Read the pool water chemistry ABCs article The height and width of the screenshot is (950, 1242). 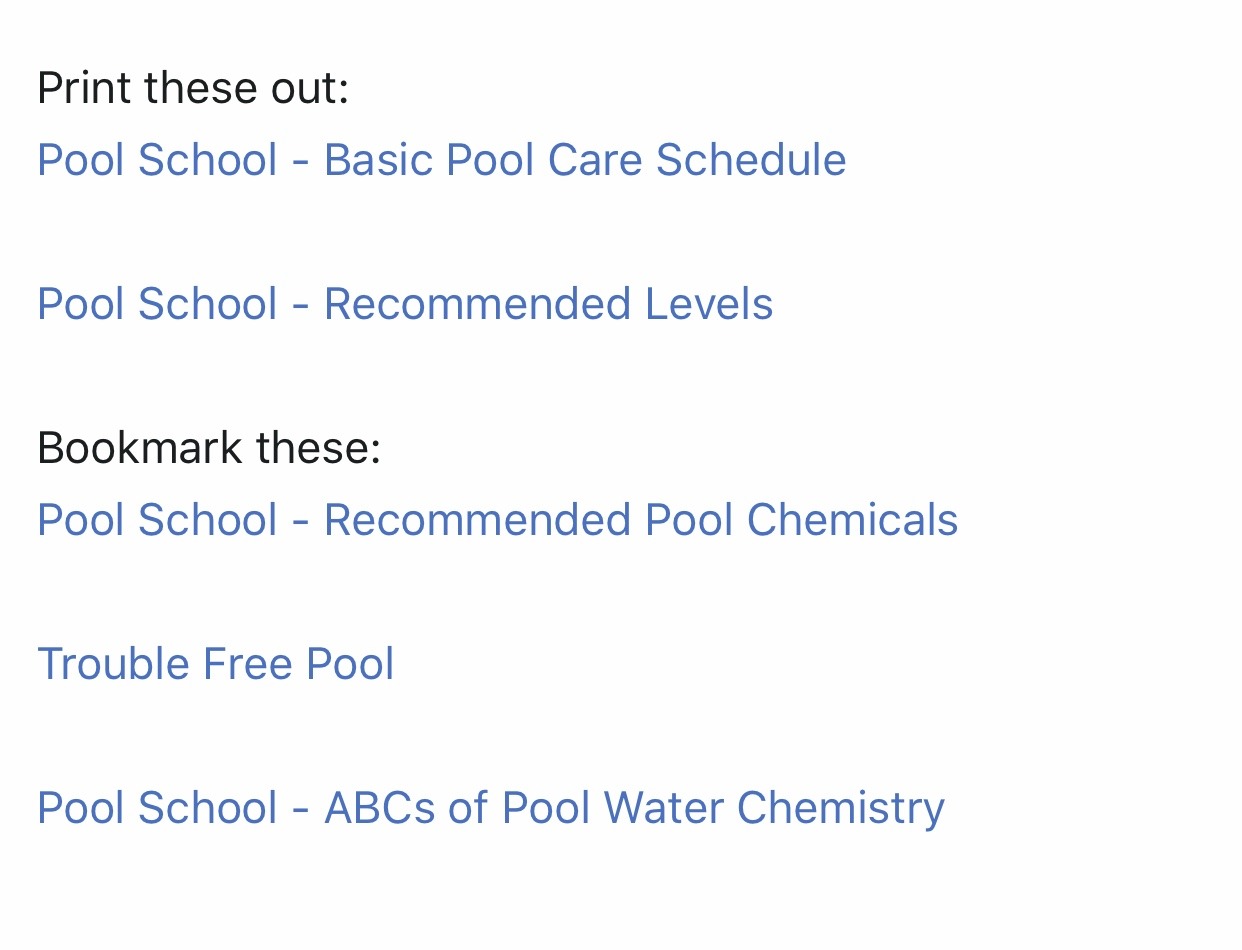pyautogui.click(x=491, y=808)
